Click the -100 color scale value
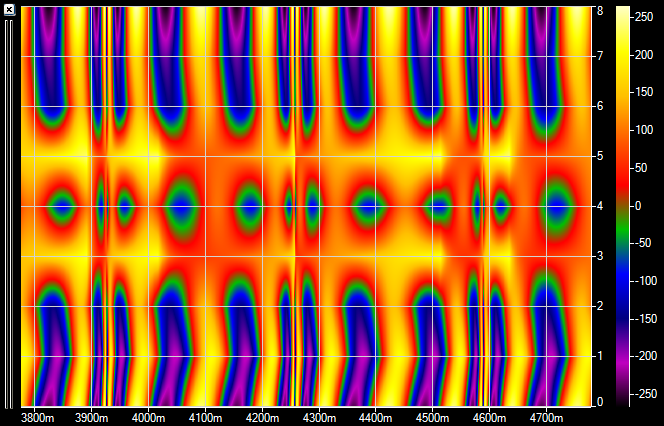 (x=646, y=281)
